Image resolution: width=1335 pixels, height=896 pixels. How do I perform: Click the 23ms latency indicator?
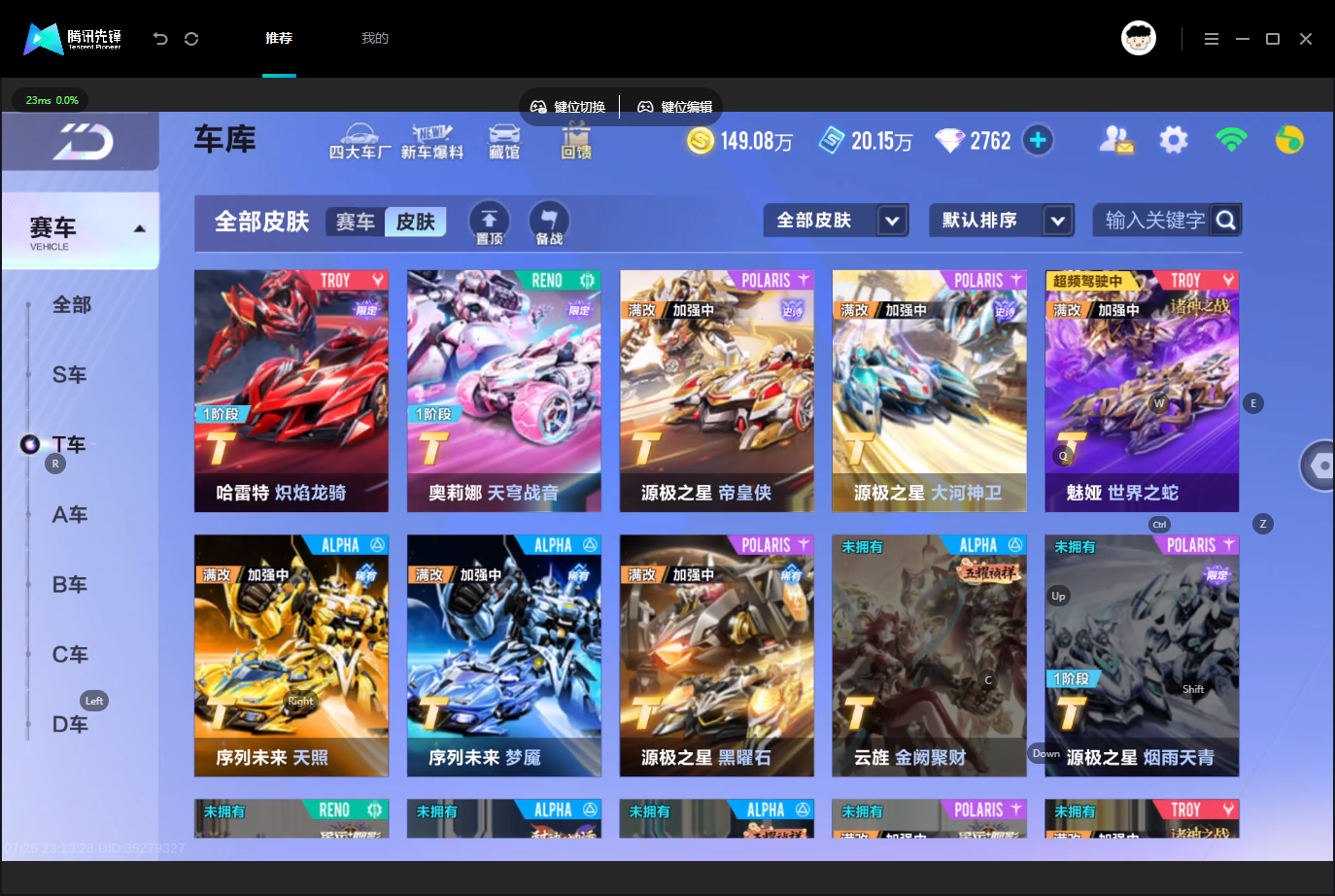51,100
